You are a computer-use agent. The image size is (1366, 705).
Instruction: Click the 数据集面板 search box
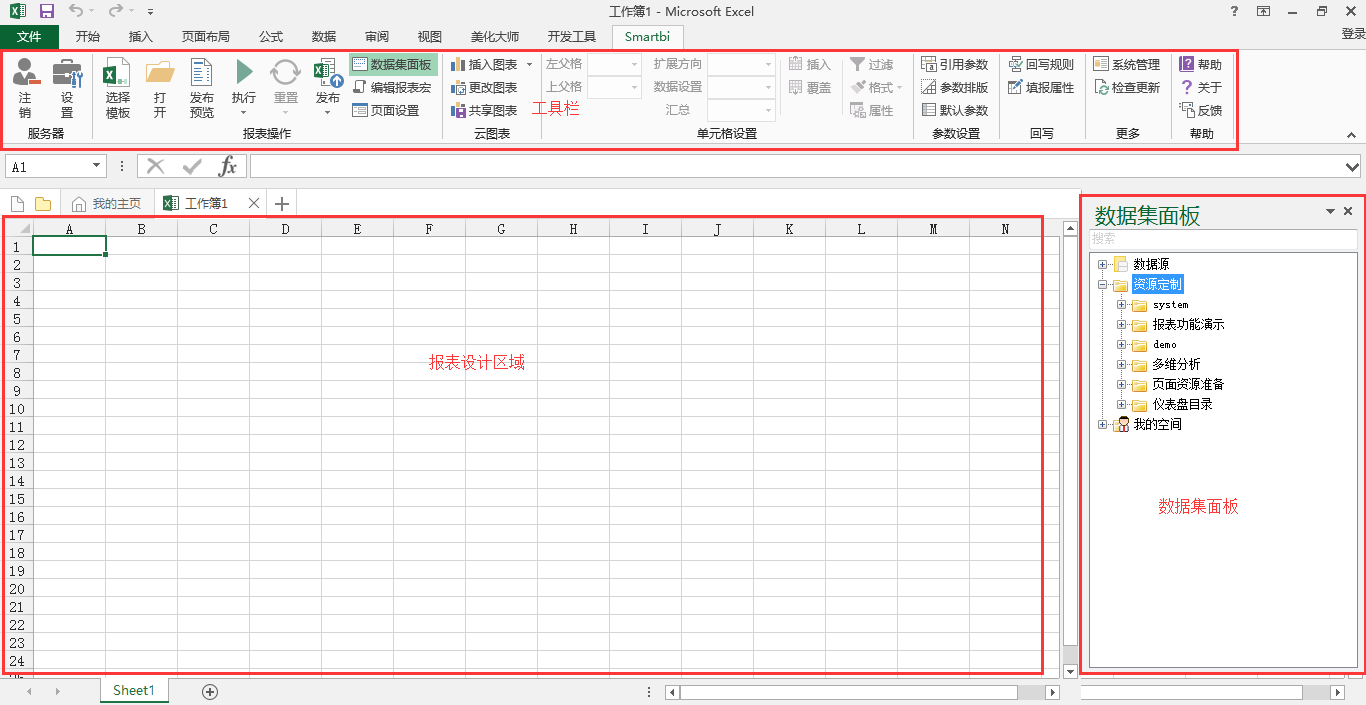click(x=1223, y=239)
